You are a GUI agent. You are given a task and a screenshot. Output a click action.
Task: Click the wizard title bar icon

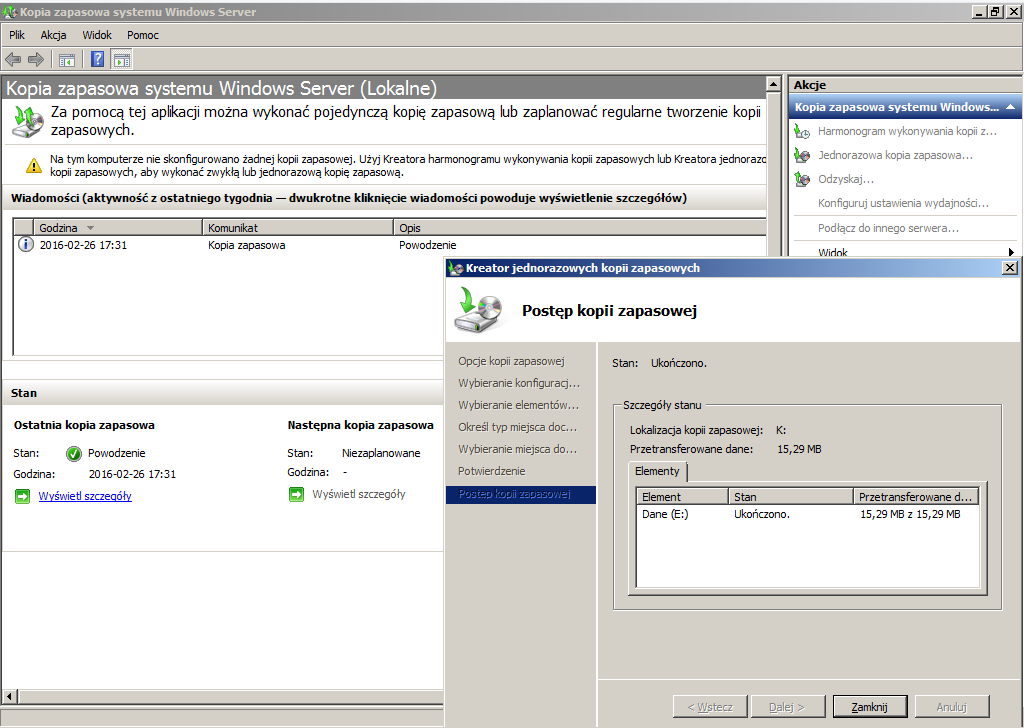456,268
